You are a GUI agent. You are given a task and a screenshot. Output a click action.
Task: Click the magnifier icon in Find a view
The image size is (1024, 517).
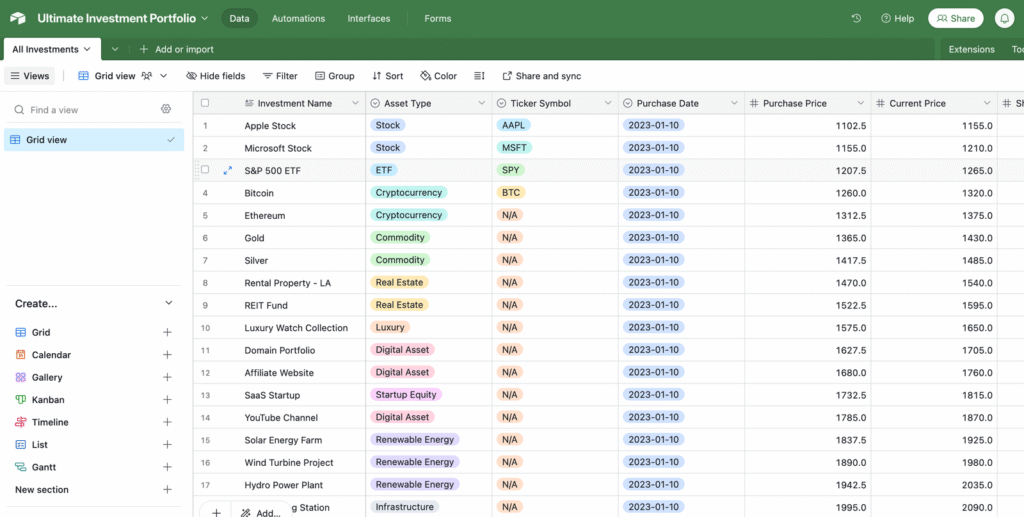pos(20,110)
